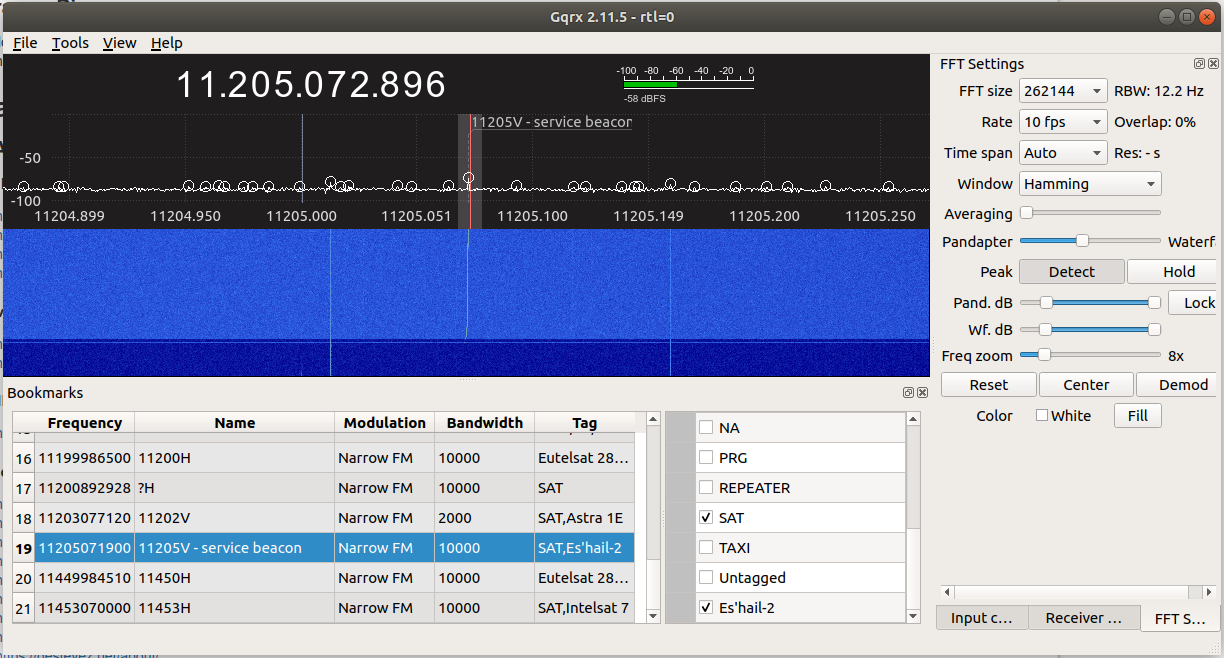Tick the White color checkbox

point(1042,416)
